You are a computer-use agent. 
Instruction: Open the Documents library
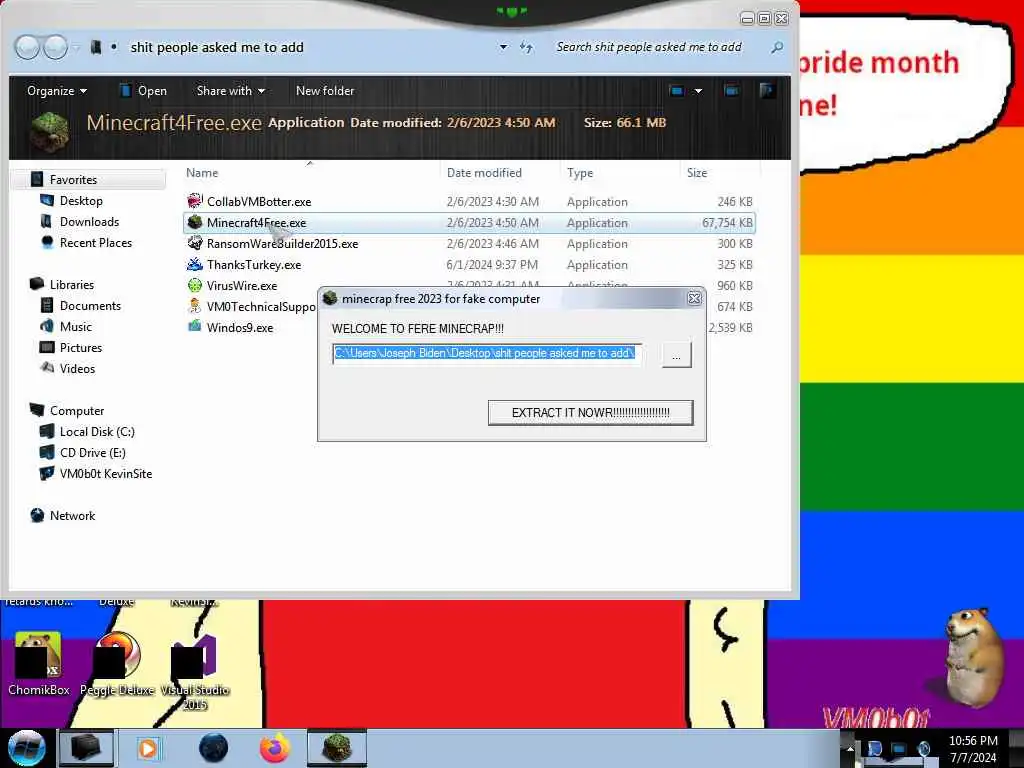click(x=90, y=306)
